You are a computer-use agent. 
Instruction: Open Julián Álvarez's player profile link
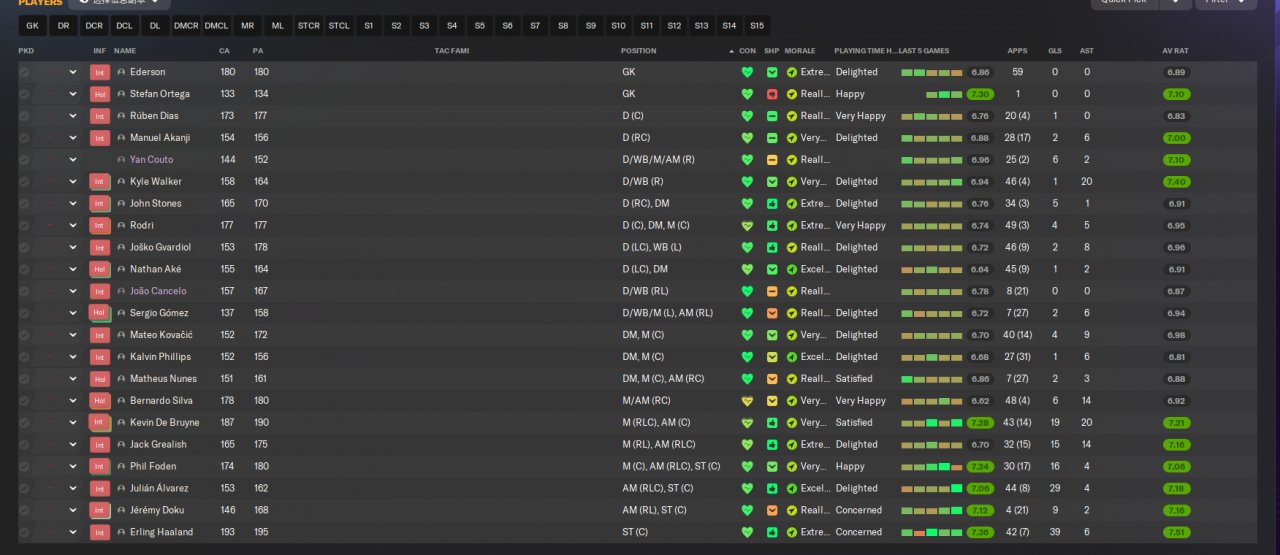point(159,489)
